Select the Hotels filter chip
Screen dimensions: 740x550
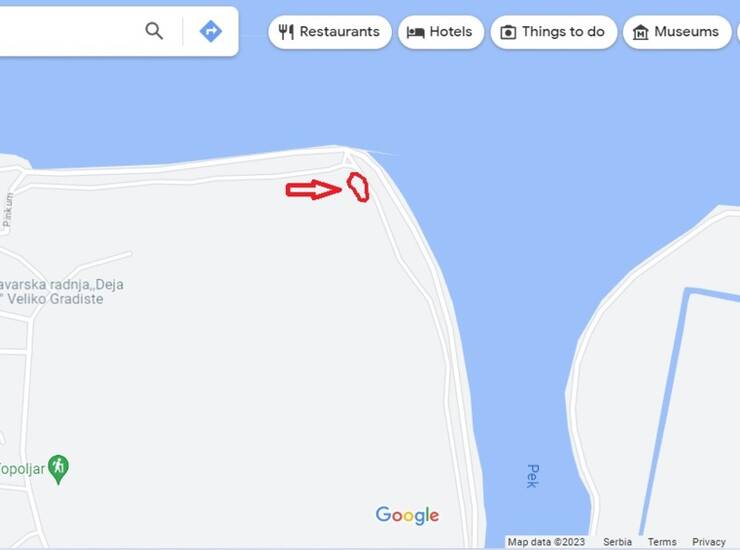click(441, 32)
